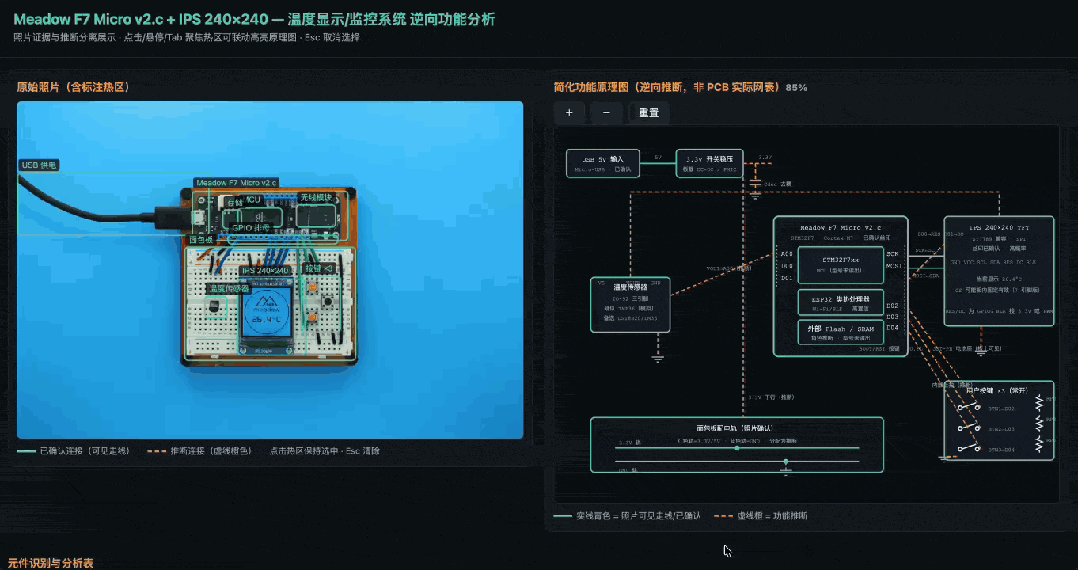Click the 面包板电源轨 block in the schematic
The image size is (1078, 570).
coord(737,445)
